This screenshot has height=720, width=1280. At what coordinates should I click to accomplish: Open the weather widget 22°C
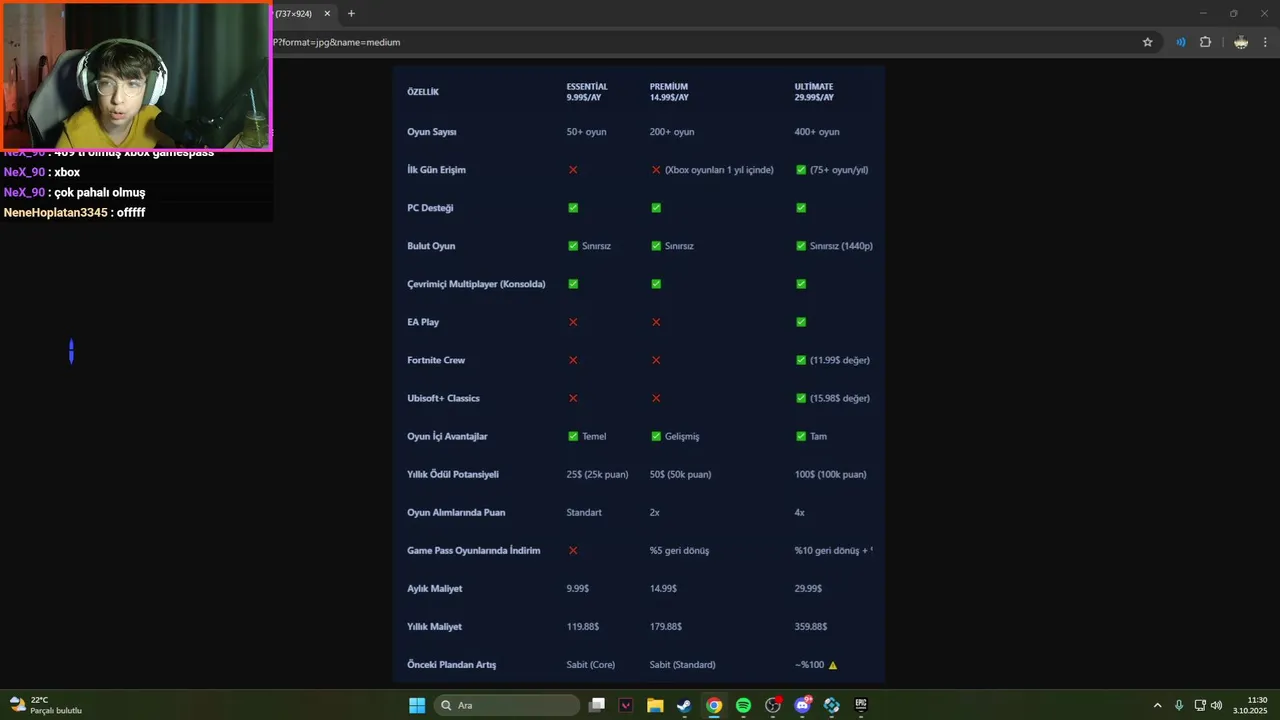tap(45, 705)
